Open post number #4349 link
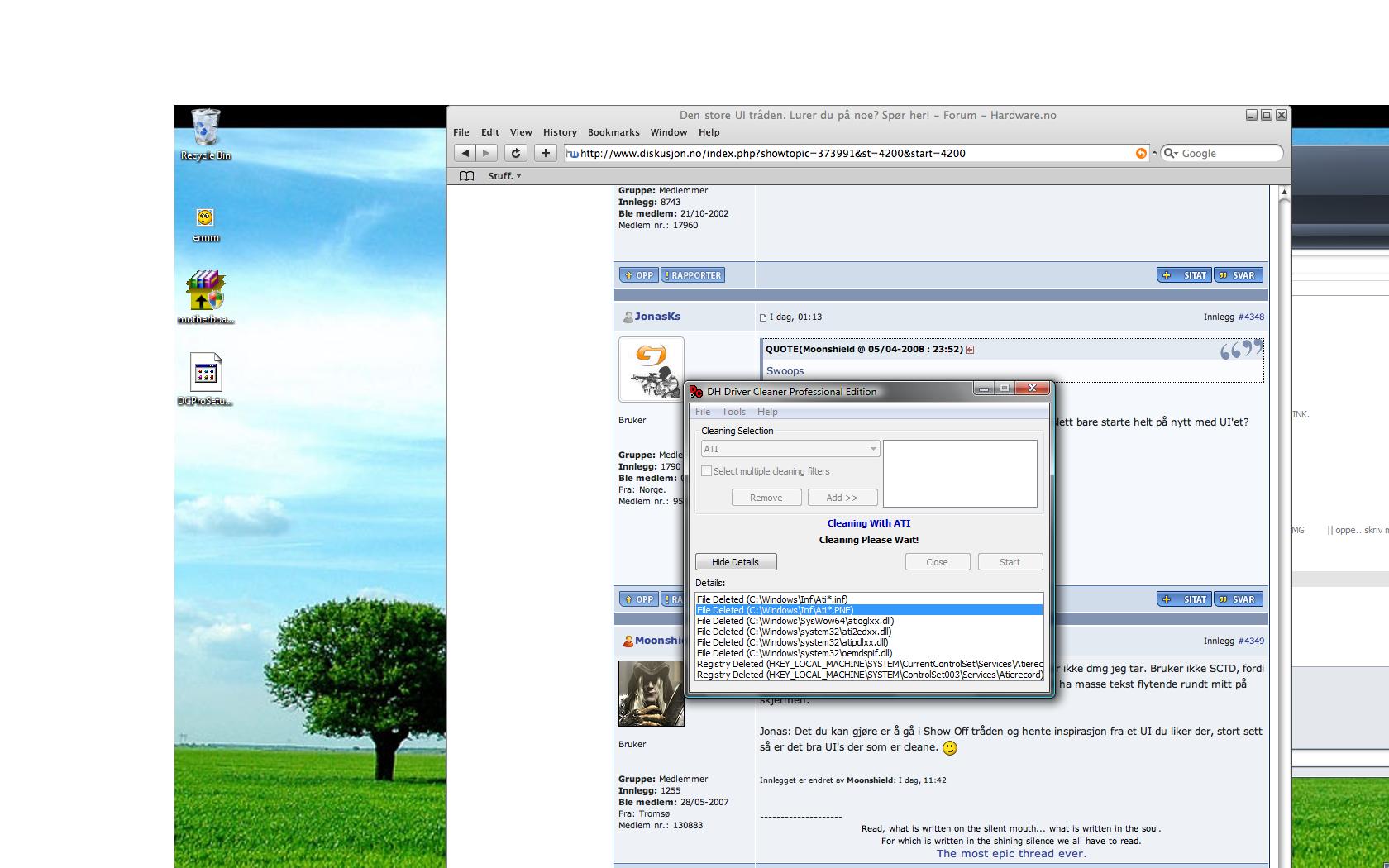The width and height of the screenshot is (1389, 868). (1251, 641)
